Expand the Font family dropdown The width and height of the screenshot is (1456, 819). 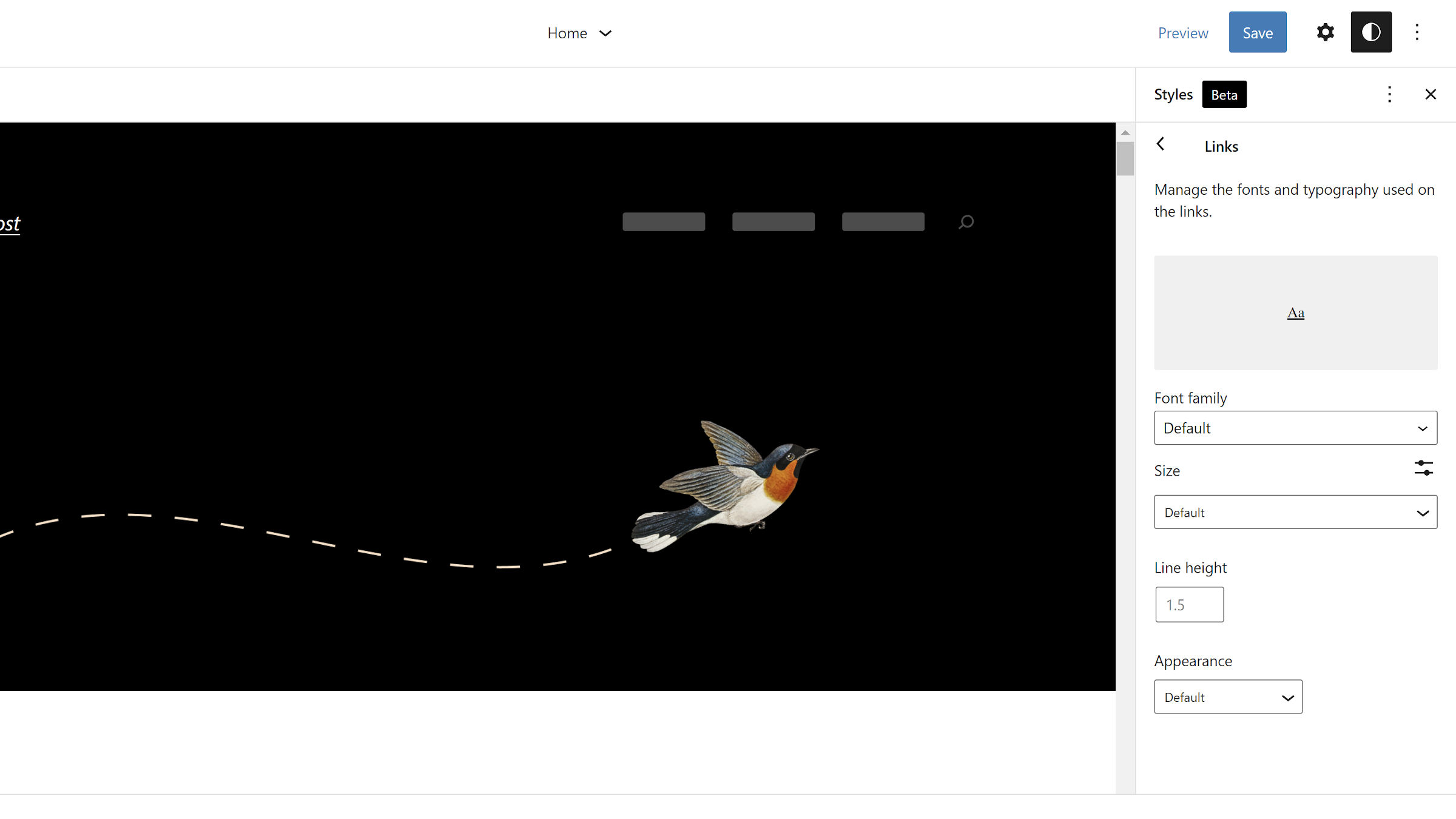[x=1295, y=428]
